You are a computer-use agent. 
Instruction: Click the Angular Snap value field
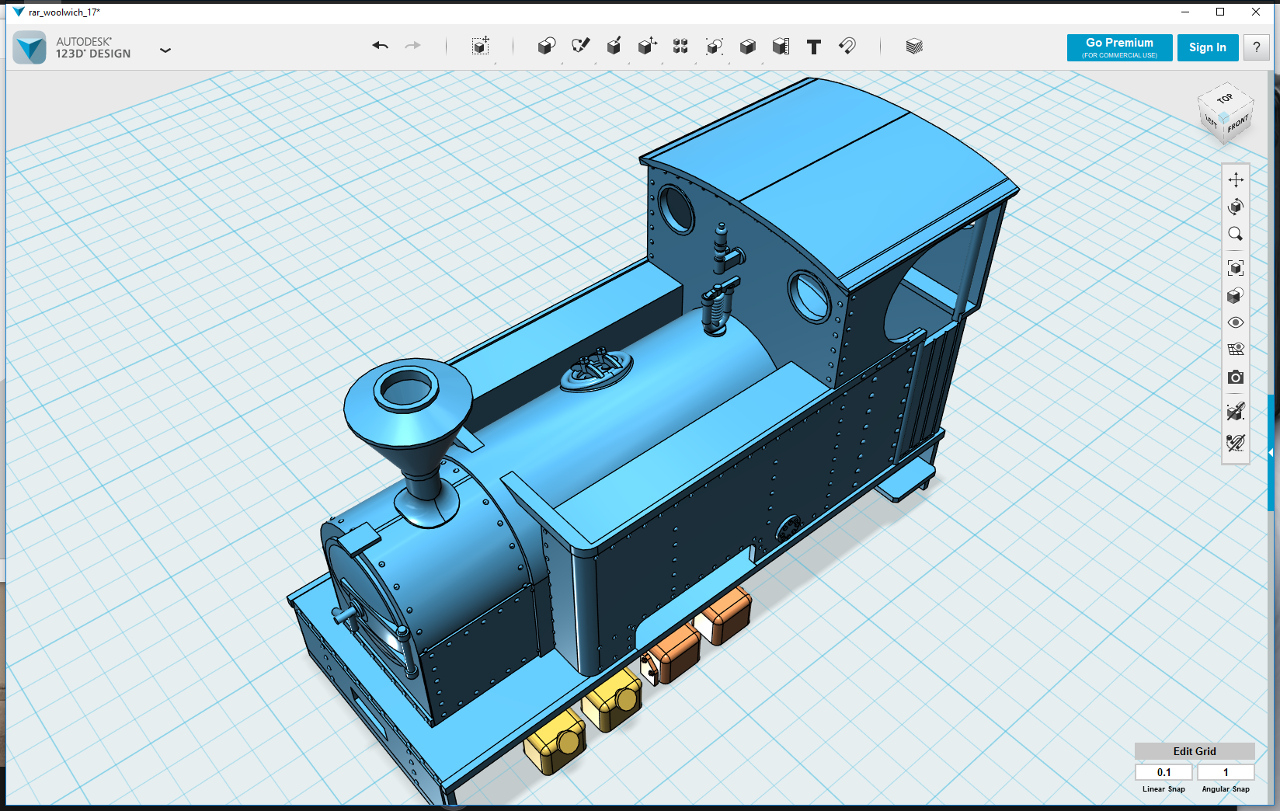point(1225,772)
